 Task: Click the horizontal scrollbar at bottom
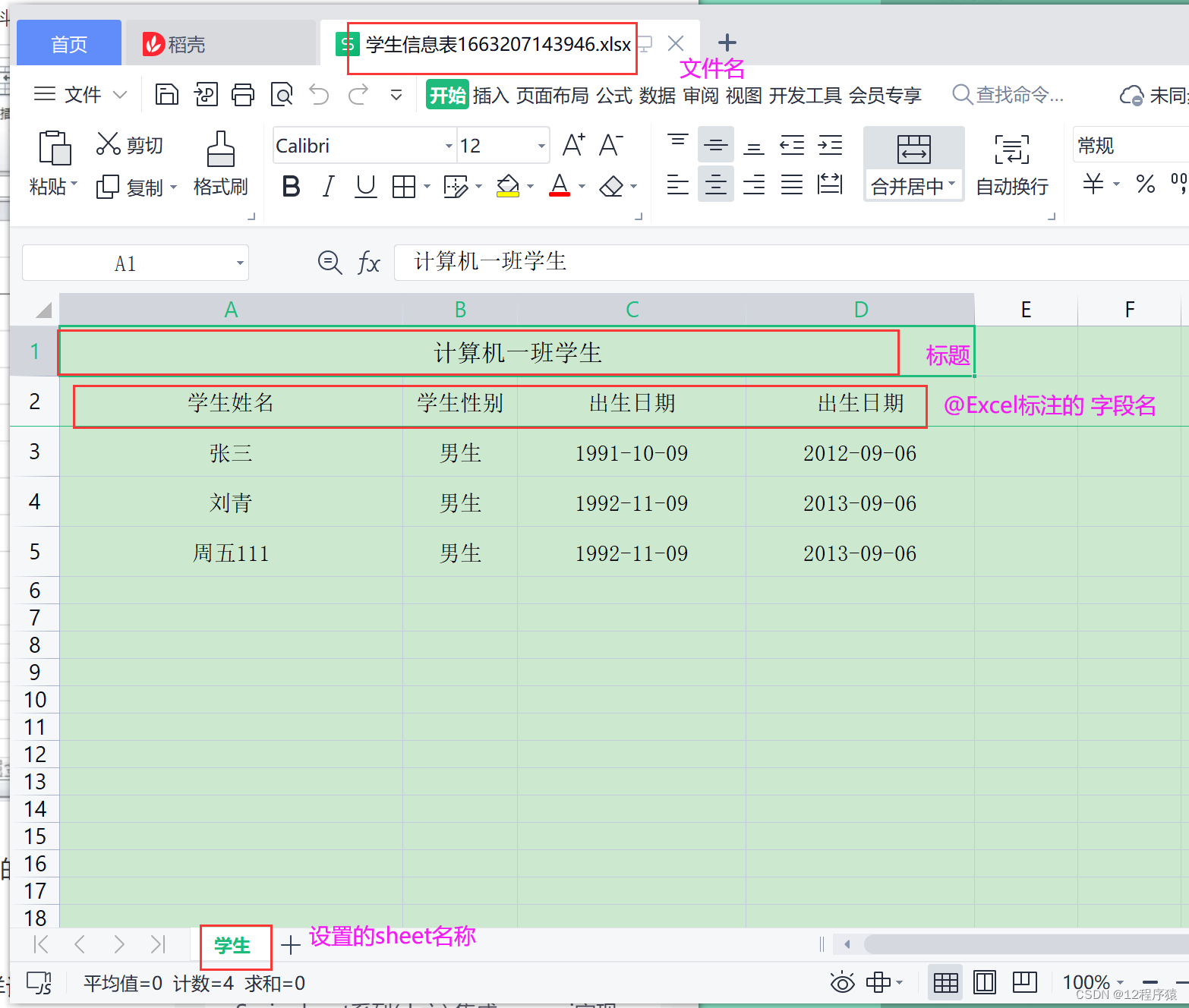(1025, 944)
